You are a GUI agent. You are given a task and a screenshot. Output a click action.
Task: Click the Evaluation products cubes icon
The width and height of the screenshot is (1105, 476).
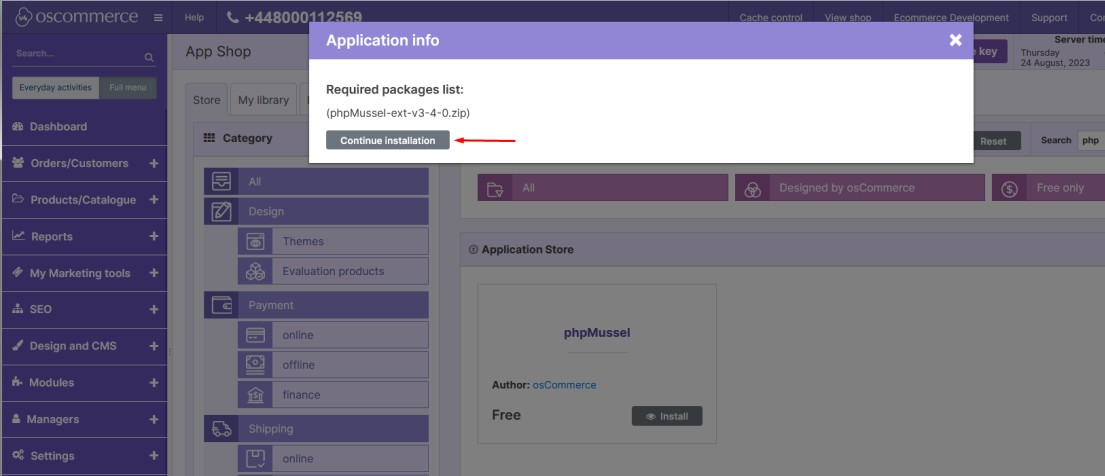255,271
